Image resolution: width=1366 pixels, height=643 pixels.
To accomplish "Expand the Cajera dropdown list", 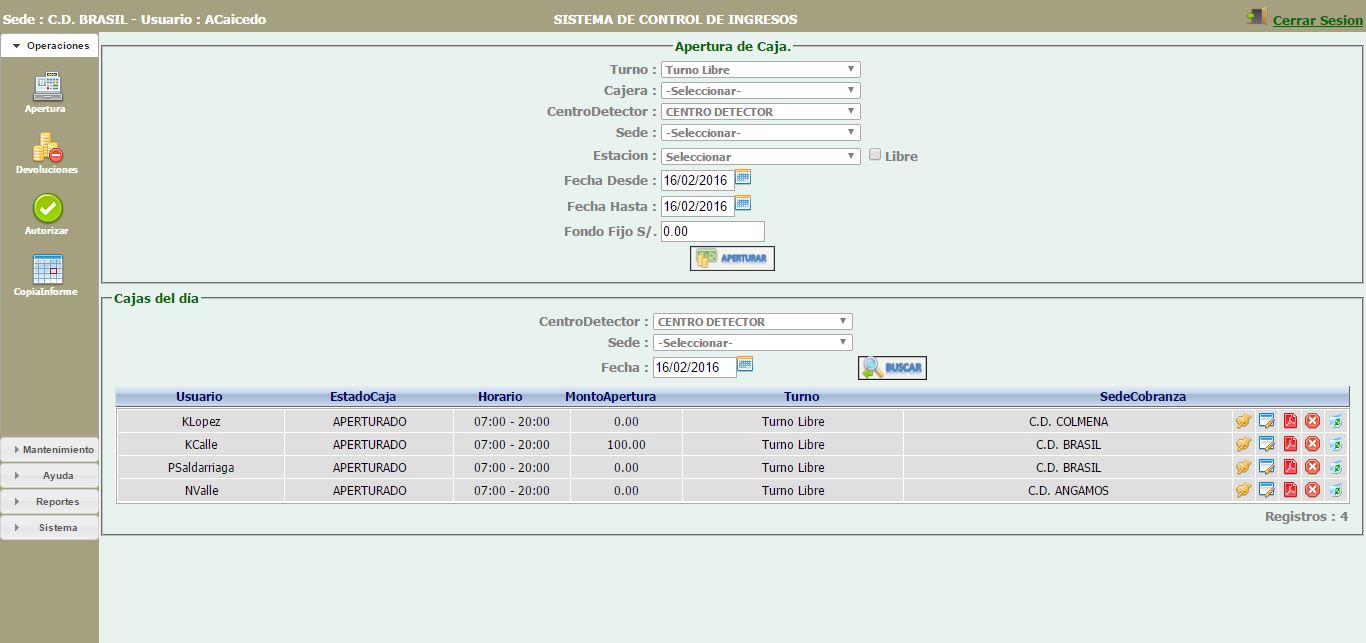I will pos(760,91).
